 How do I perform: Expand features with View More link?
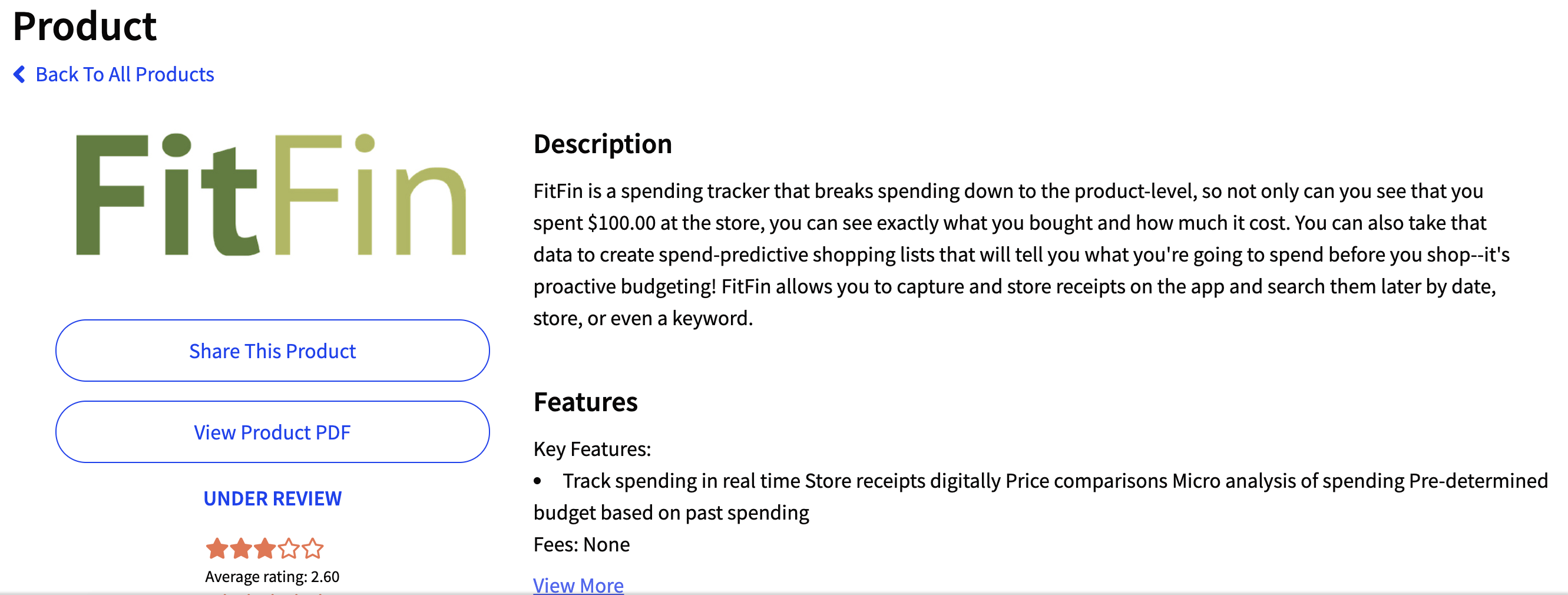pyautogui.click(x=578, y=584)
